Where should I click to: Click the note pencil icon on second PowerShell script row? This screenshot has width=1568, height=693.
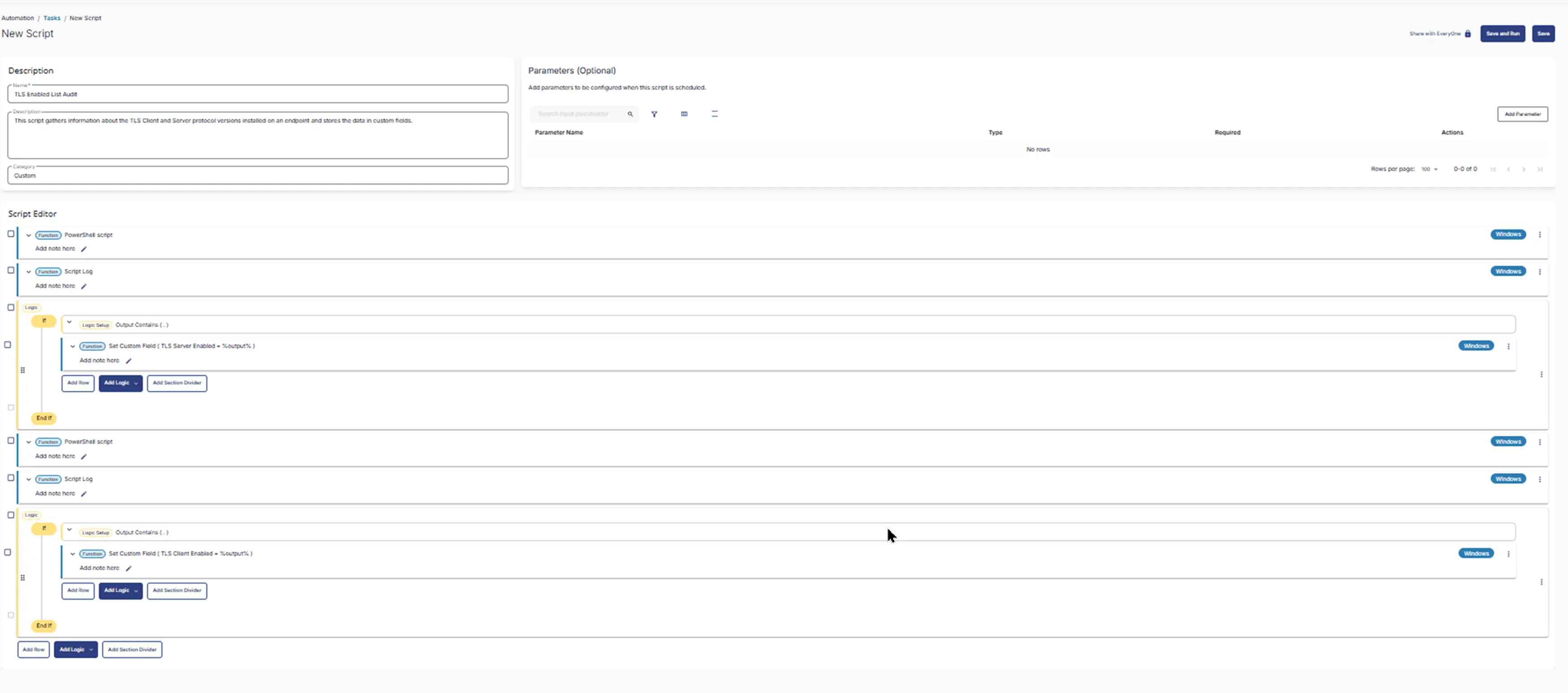point(84,457)
